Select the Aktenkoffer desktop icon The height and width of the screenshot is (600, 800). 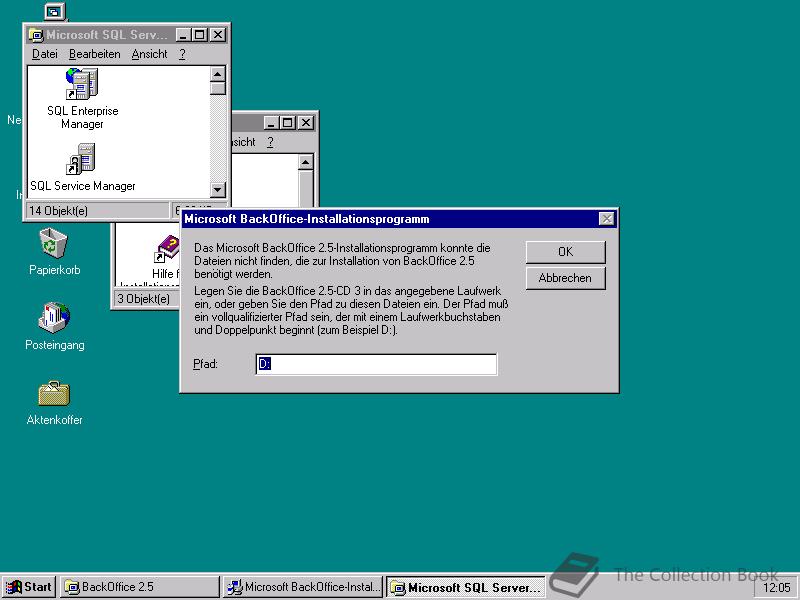tap(54, 393)
